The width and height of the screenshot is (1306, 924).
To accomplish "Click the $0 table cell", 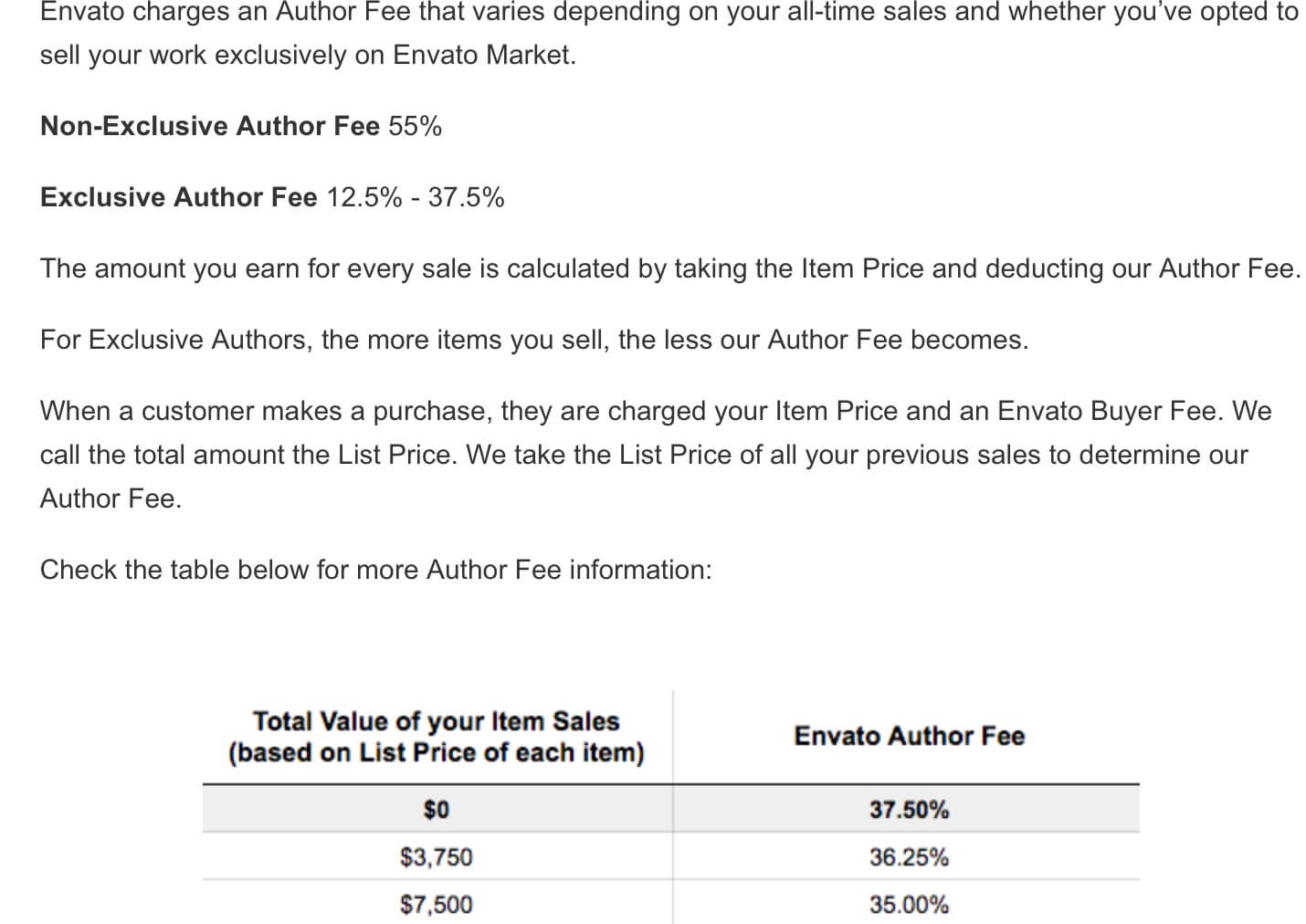I will (437, 809).
